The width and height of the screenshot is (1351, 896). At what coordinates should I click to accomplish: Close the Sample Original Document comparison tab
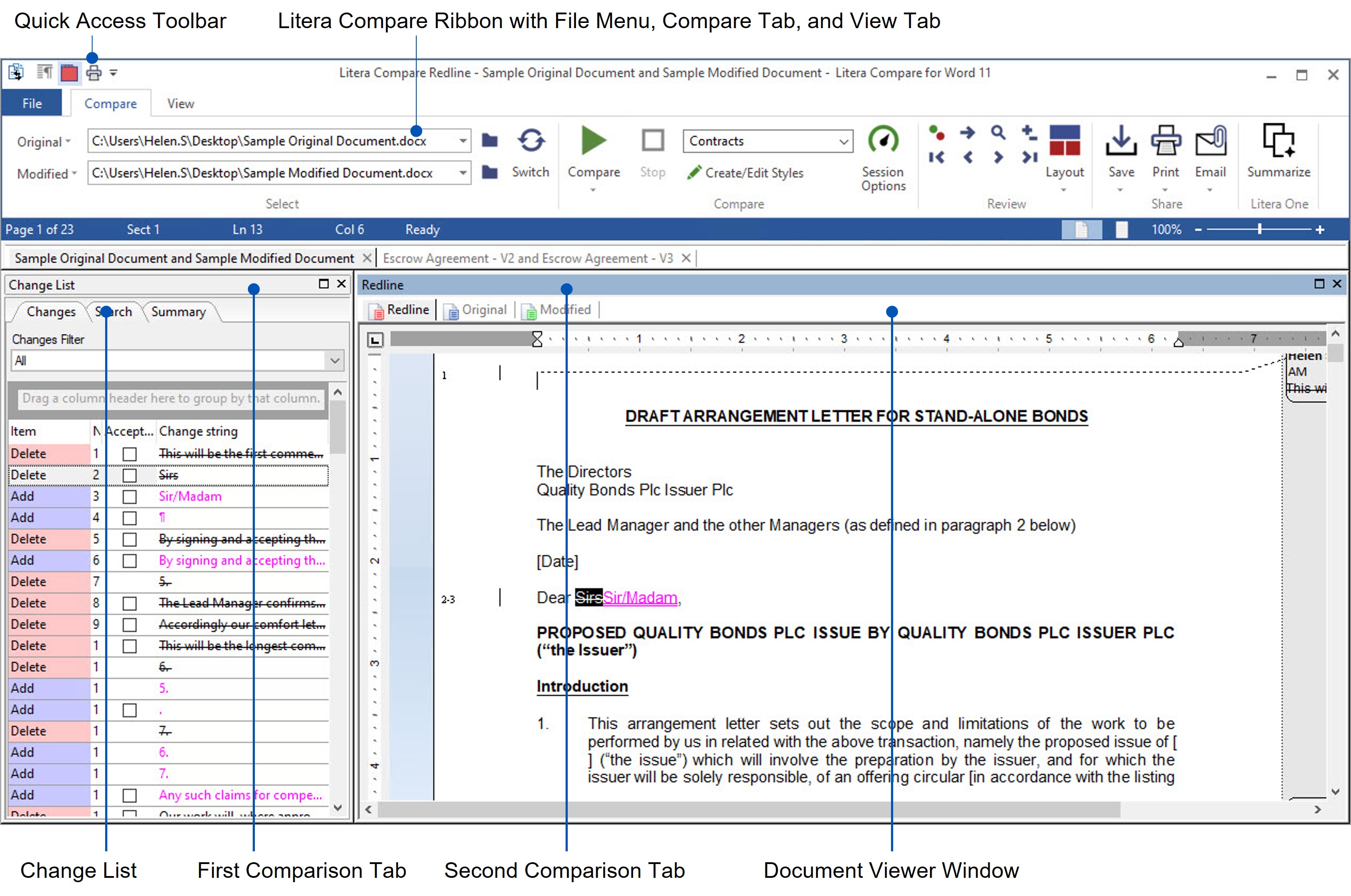(367, 258)
